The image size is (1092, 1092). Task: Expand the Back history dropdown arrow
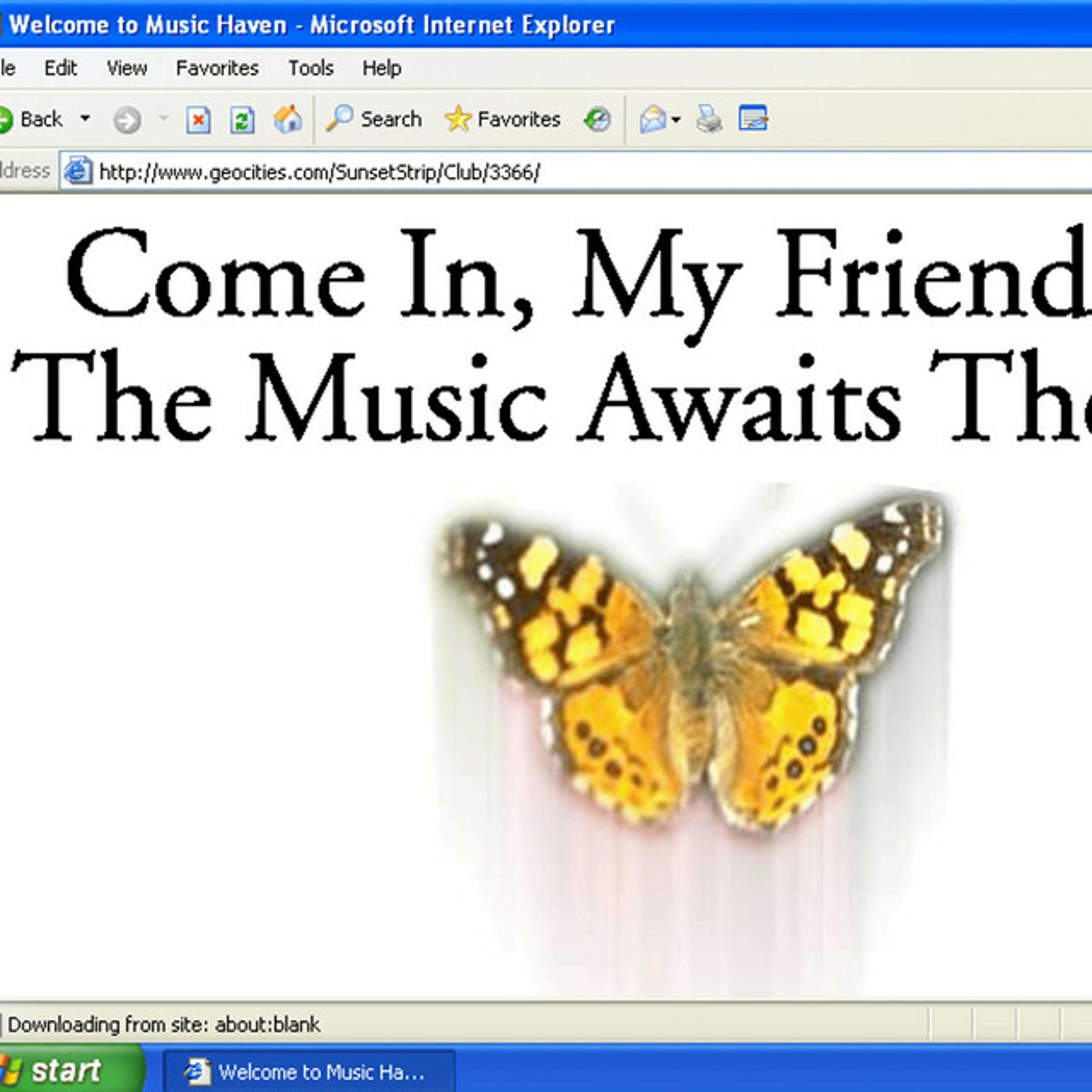tap(85, 119)
